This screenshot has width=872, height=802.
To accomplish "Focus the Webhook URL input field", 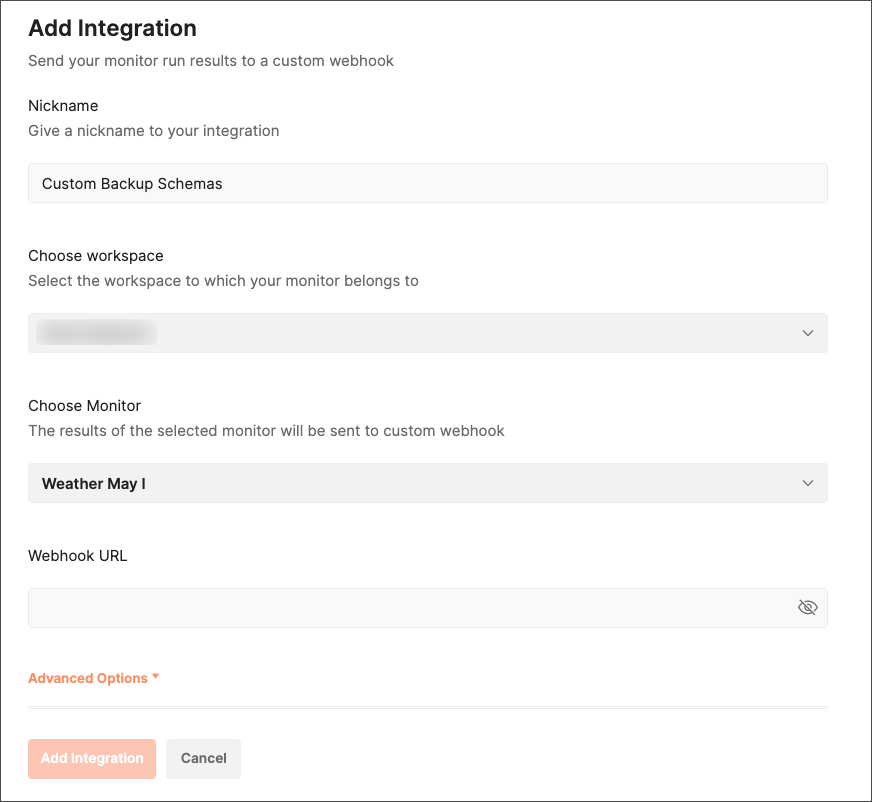I will (410, 608).
